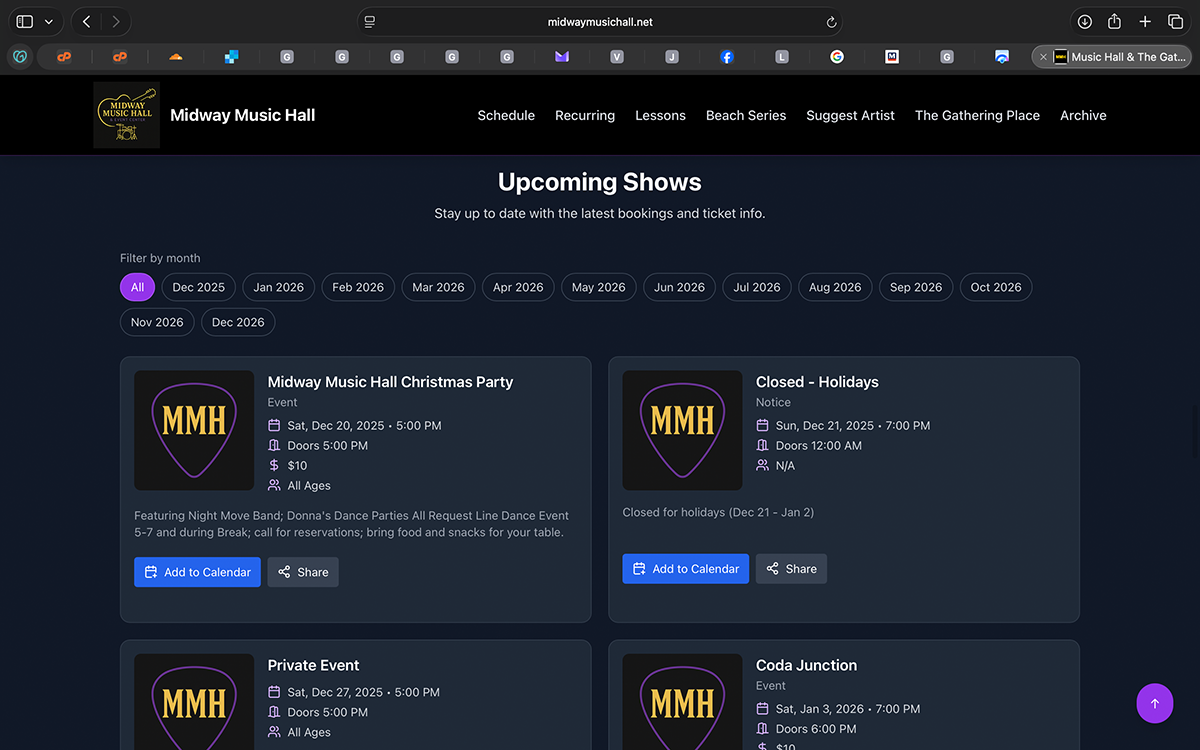Reload the midwaymusichall.net page
The image size is (1200, 750).
831,22
